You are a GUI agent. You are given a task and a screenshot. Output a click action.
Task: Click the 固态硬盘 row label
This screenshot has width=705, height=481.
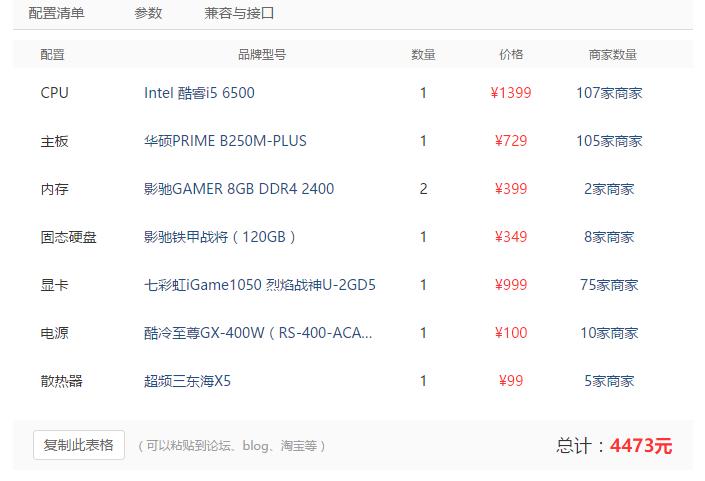(x=68, y=237)
